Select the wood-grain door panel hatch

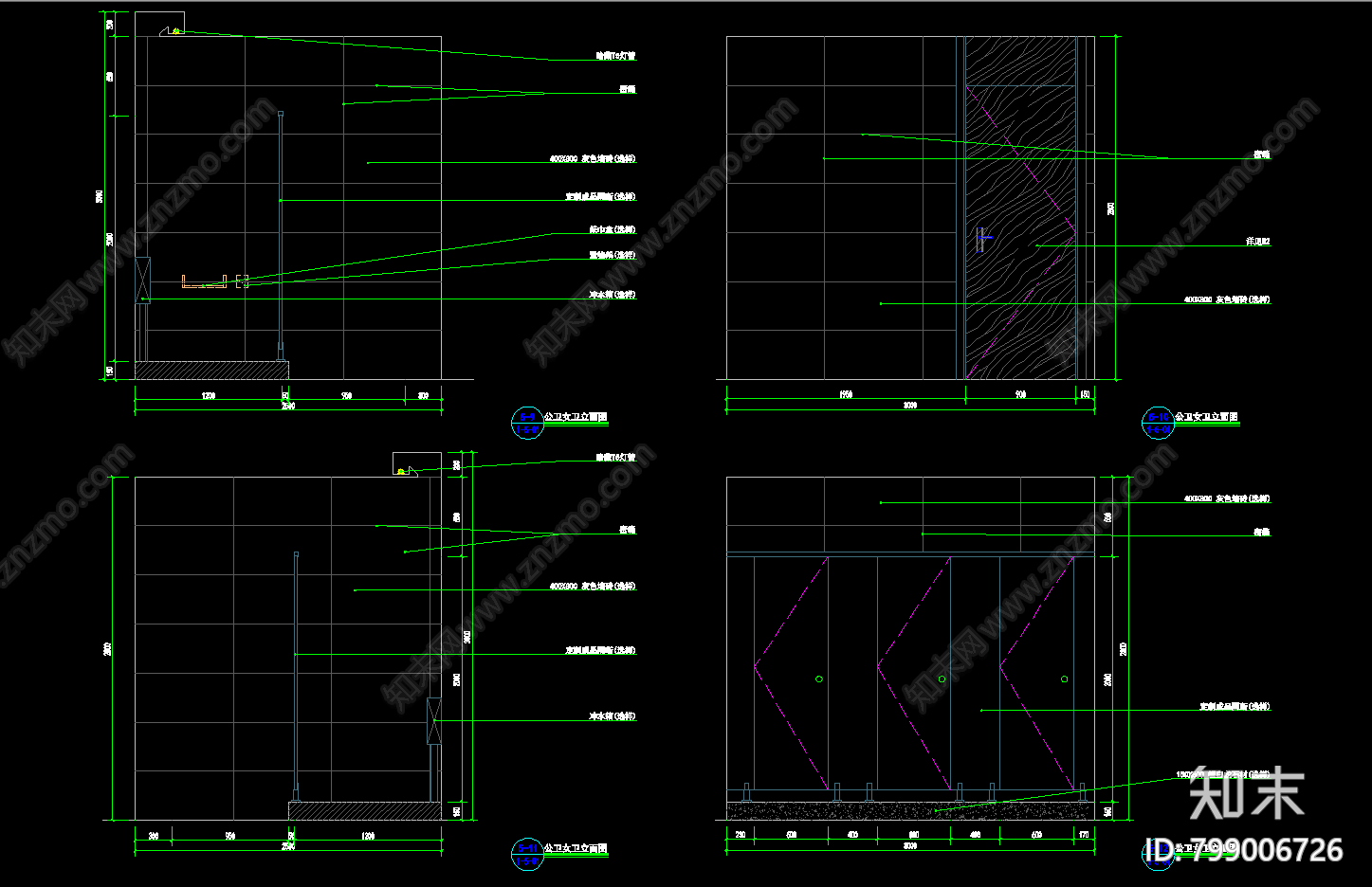1020,208
